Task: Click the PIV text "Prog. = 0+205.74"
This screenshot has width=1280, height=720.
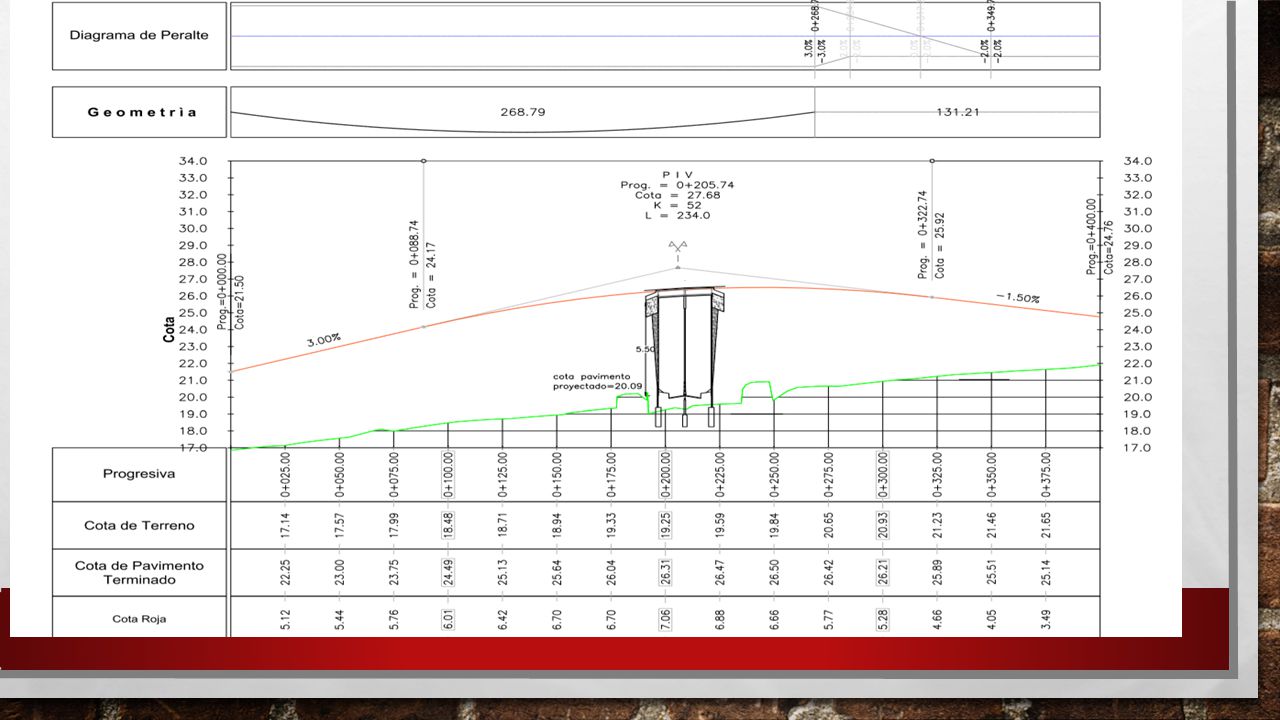Action: 677,185
